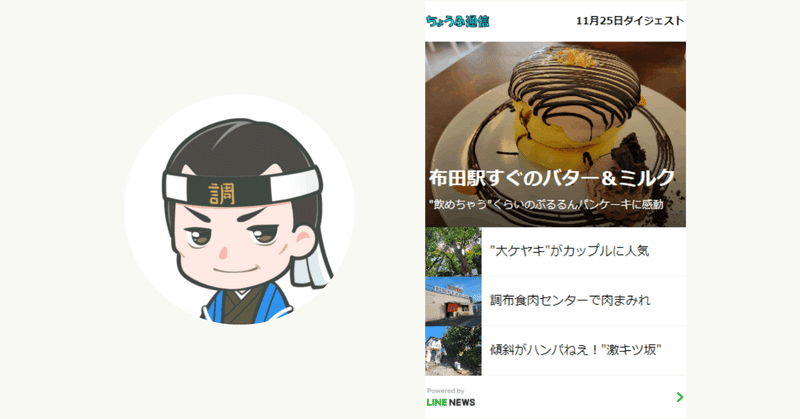
Task: Click the ぷるるんパンケーキ subtitle text
Action: [546, 204]
